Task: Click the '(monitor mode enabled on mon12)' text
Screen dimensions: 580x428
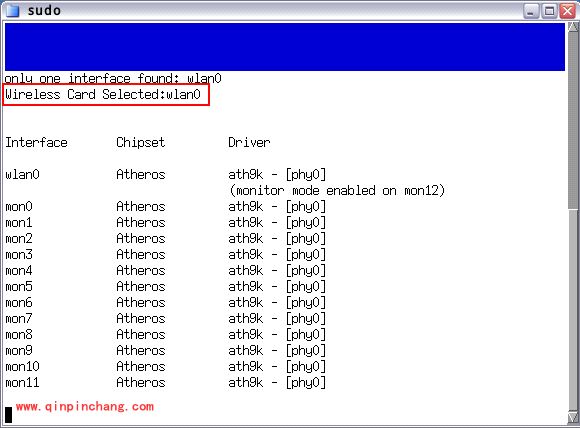Action: [x=337, y=191]
